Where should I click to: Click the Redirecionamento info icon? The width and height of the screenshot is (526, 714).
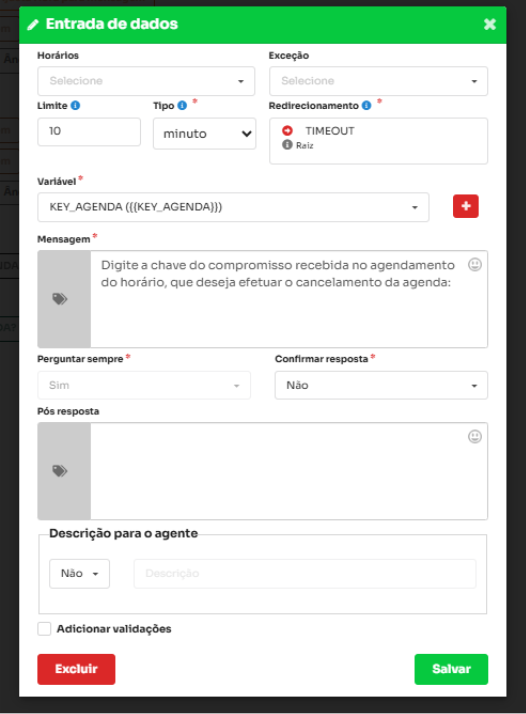click(367, 106)
